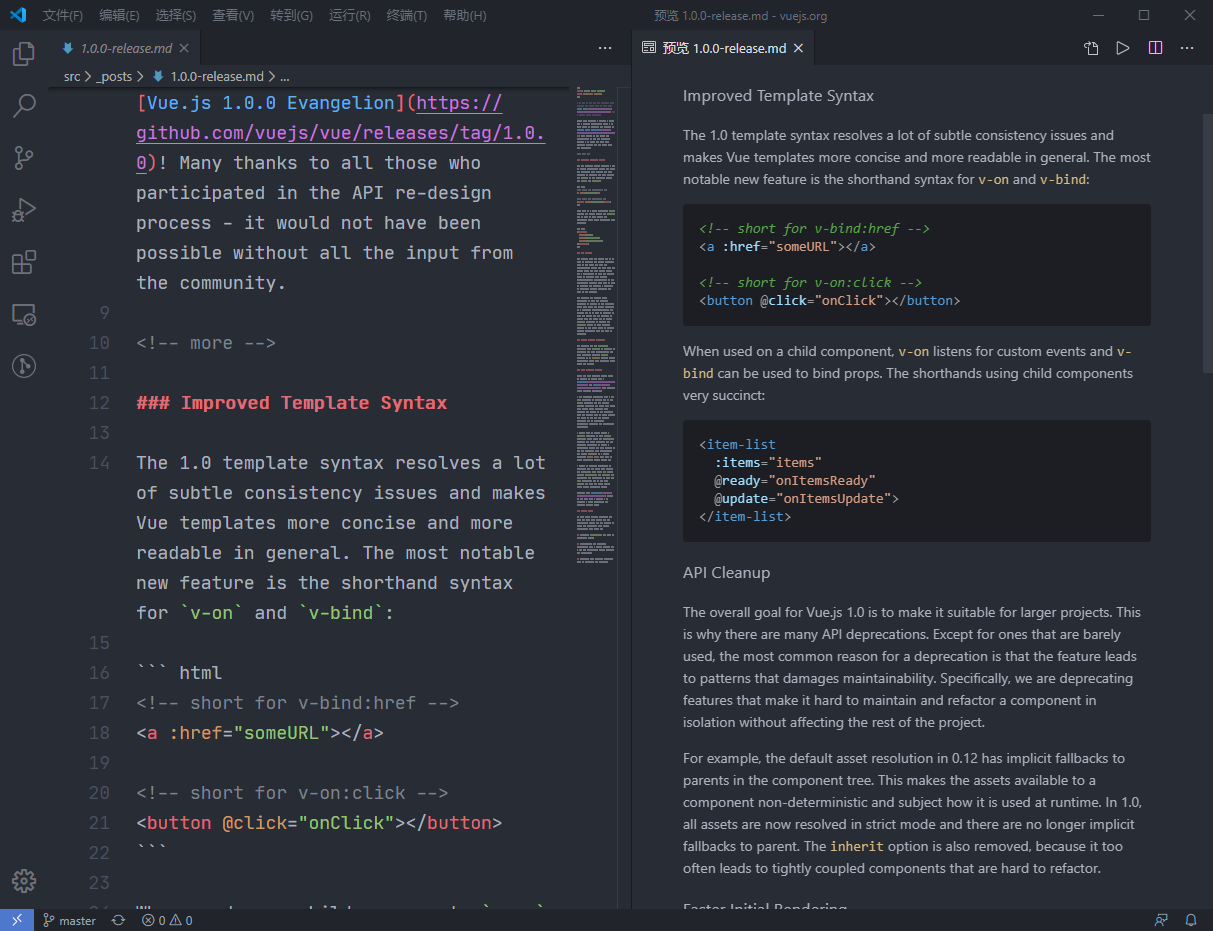
Task: Close the 1.0.0-release.md editor tab
Action: pos(184,48)
